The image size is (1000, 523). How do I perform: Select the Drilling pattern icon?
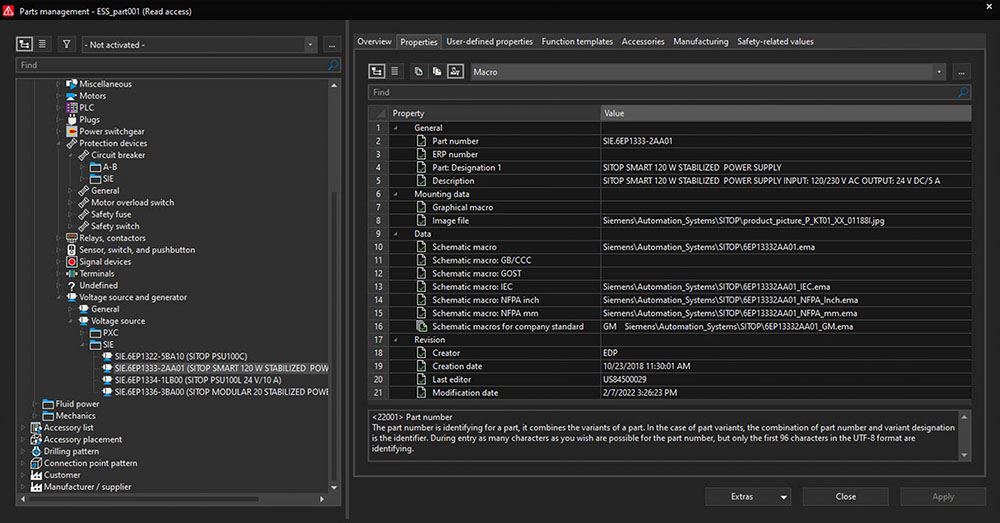[36, 452]
